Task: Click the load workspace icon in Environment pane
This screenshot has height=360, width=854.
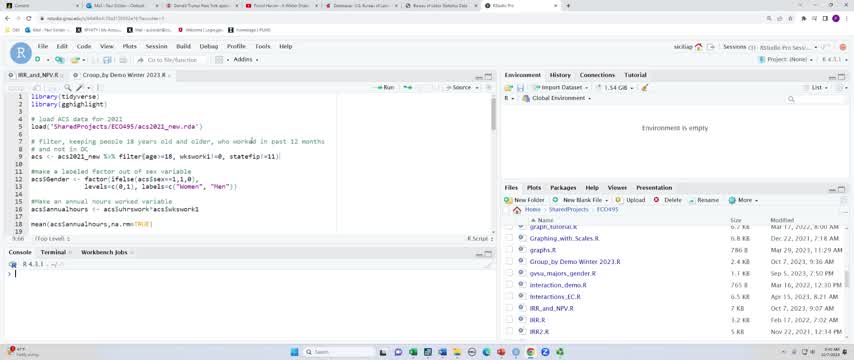Action: (x=508, y=87)
